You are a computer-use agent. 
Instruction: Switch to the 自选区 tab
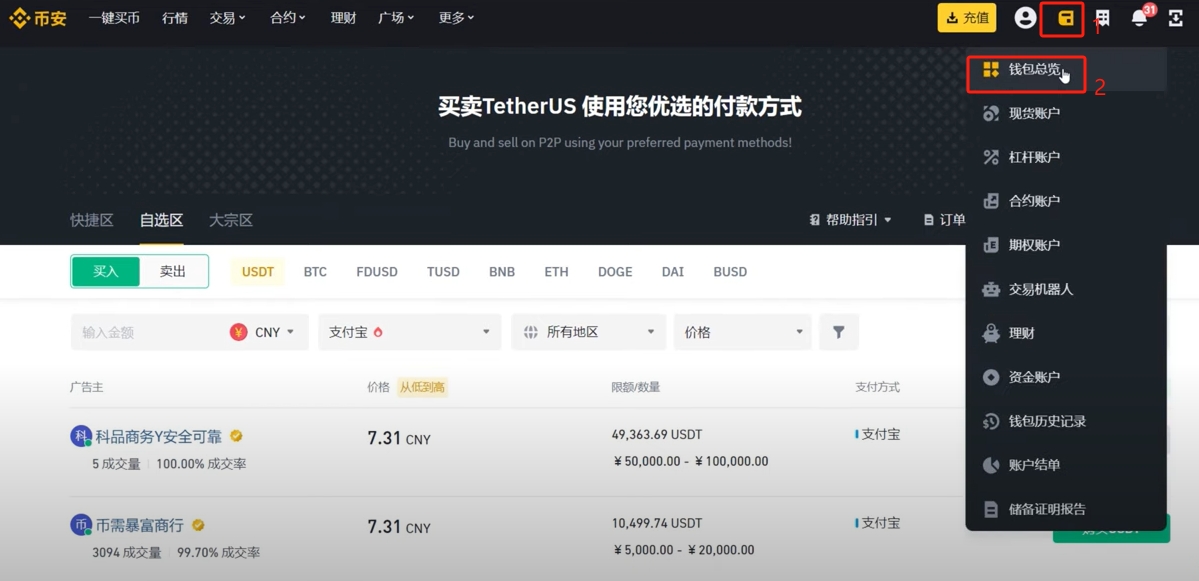161,220
